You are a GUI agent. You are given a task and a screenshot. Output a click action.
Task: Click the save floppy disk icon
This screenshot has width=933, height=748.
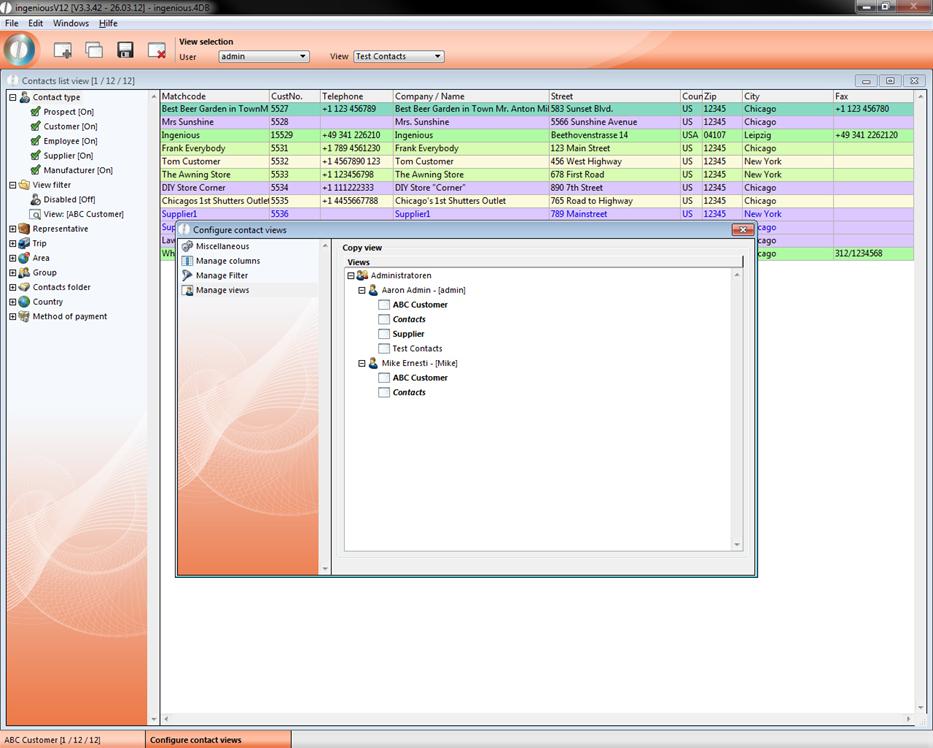click(125, 50)
